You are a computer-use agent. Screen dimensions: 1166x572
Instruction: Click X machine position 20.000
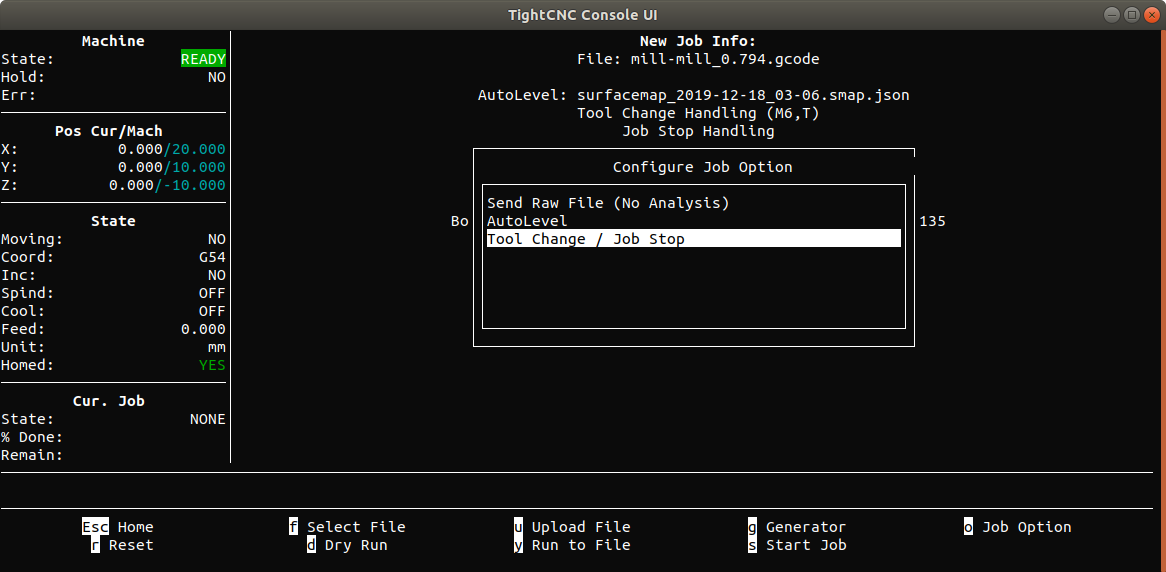point(198,149)
